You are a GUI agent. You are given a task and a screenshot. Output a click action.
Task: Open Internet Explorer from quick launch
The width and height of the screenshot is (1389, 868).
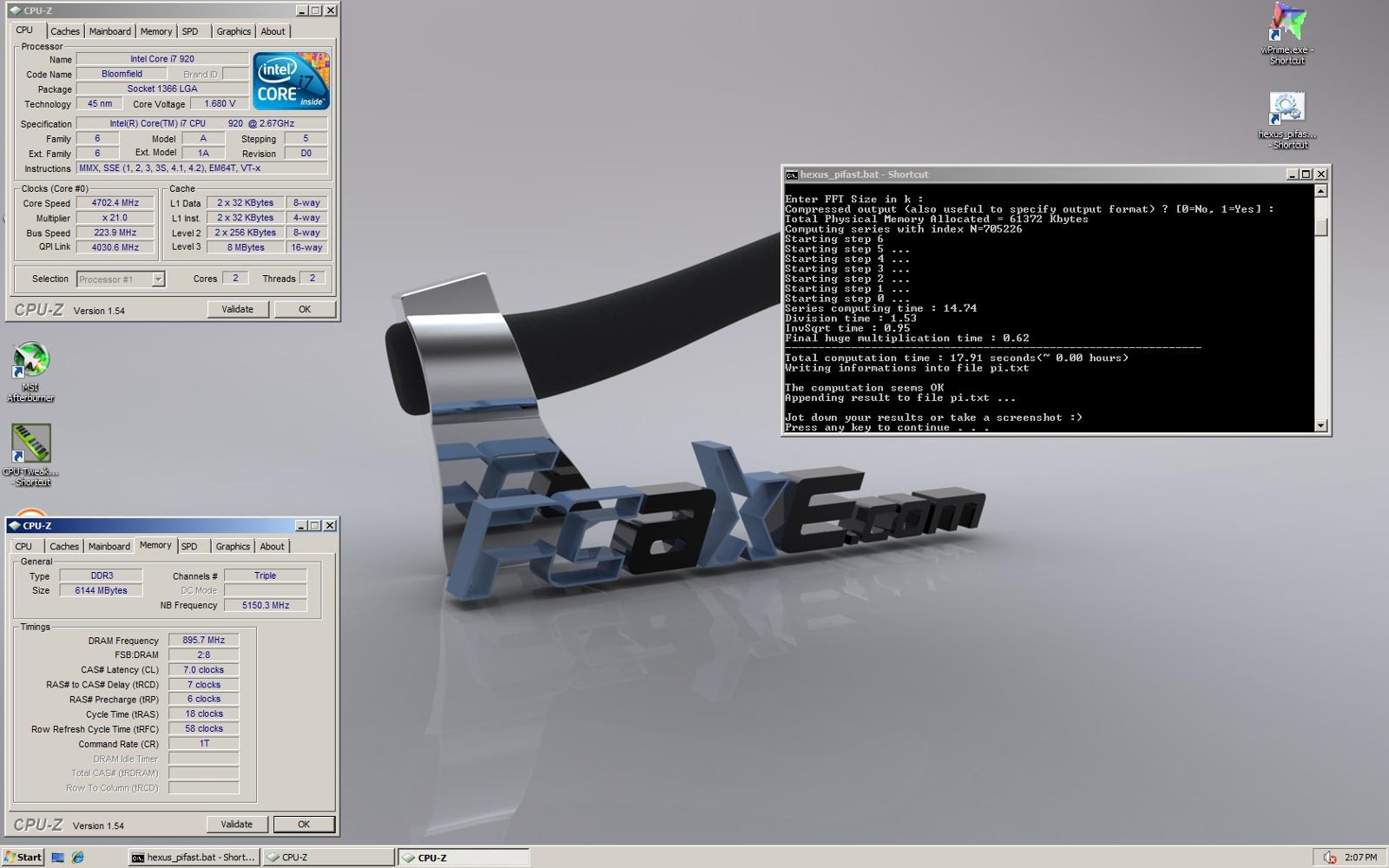[78, 857]
